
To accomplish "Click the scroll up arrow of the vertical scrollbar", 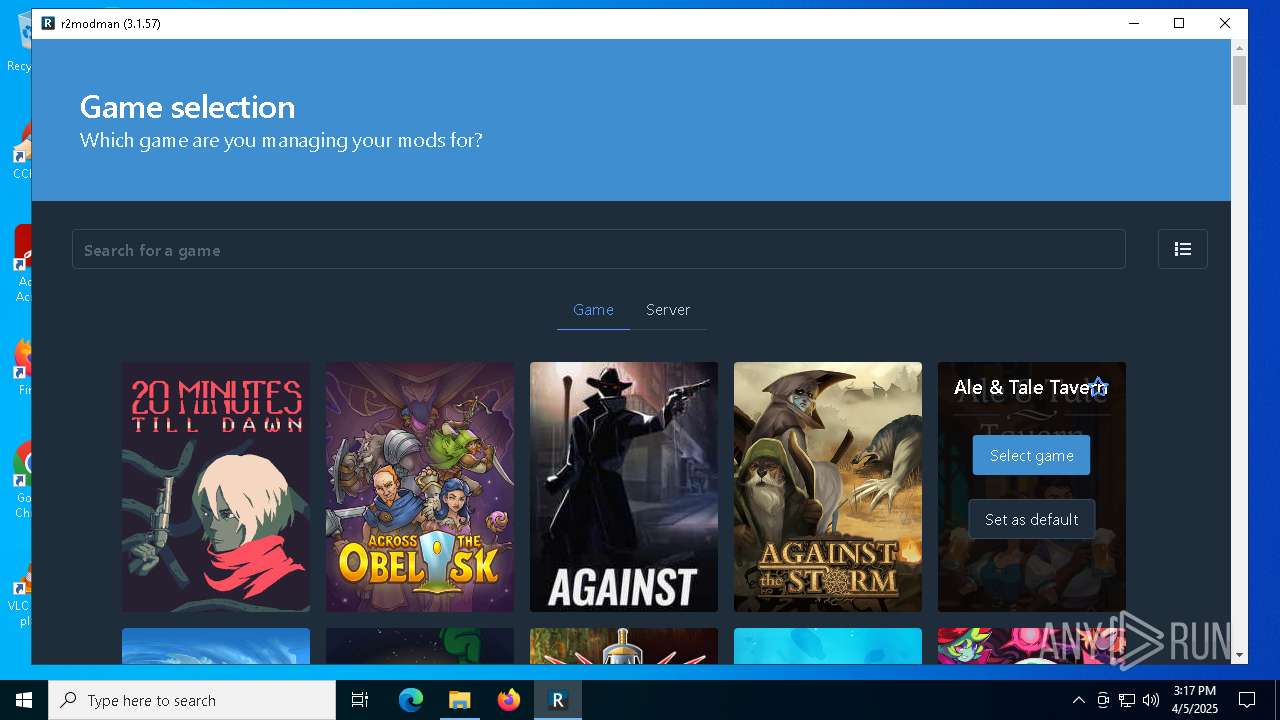I will 1239,47.
